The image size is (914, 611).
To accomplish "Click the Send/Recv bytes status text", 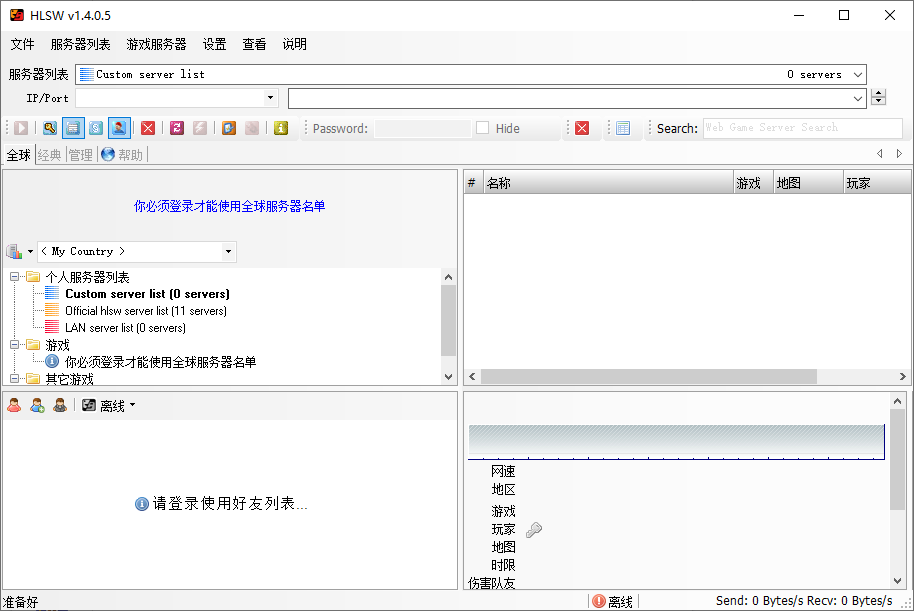I will point(804,601).
